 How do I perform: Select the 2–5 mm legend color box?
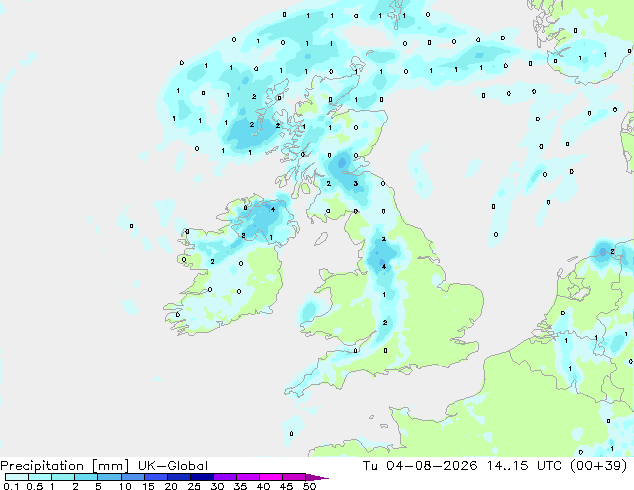[87, 477]
